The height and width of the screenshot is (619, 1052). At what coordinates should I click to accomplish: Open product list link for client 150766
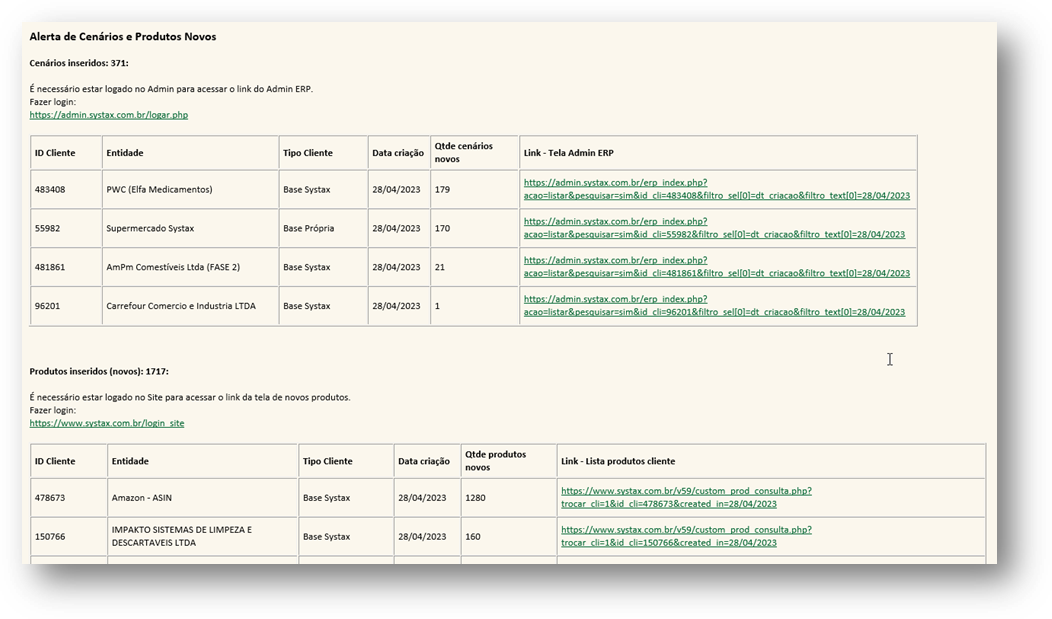686,537
